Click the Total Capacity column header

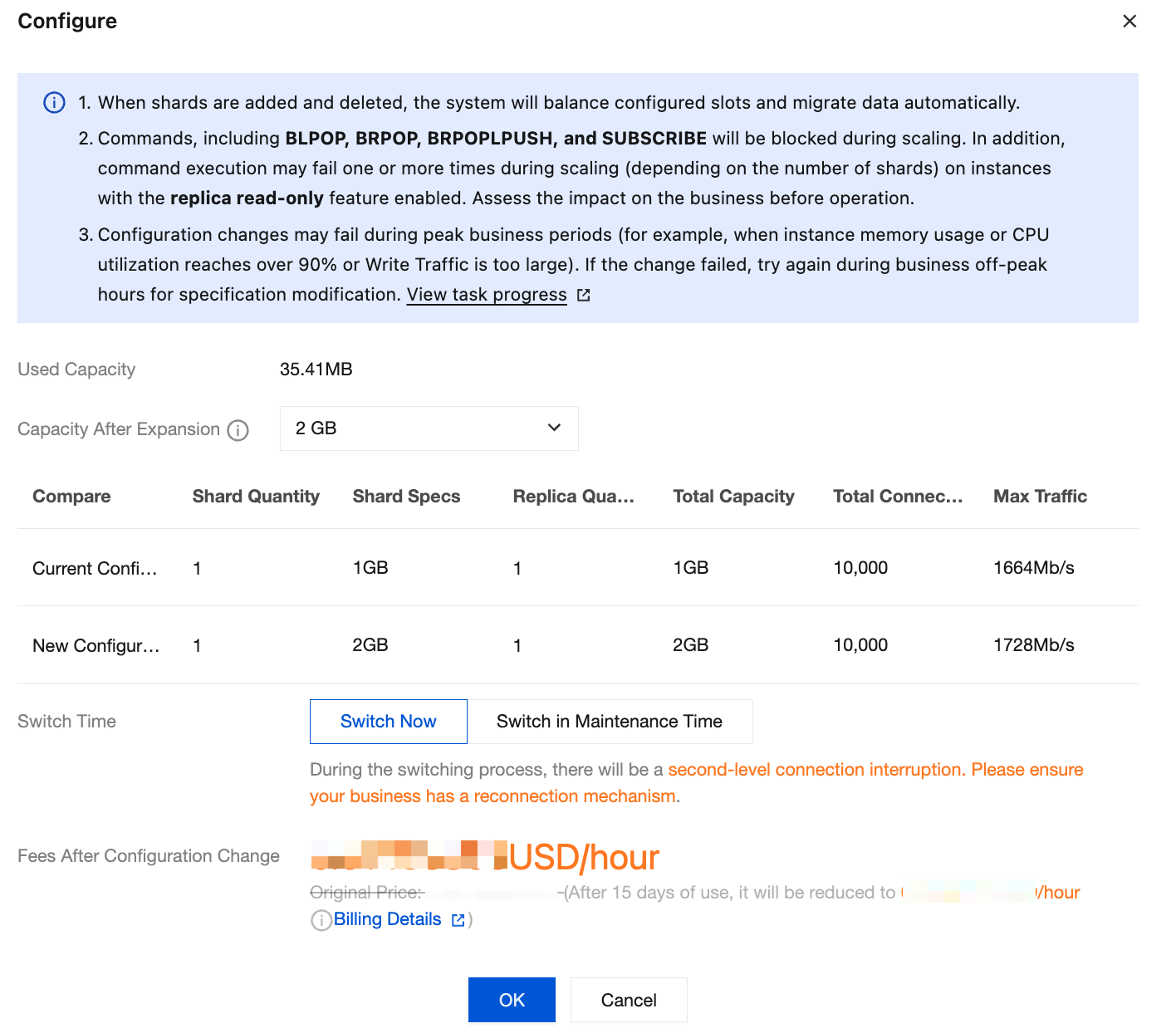[733, 497]
